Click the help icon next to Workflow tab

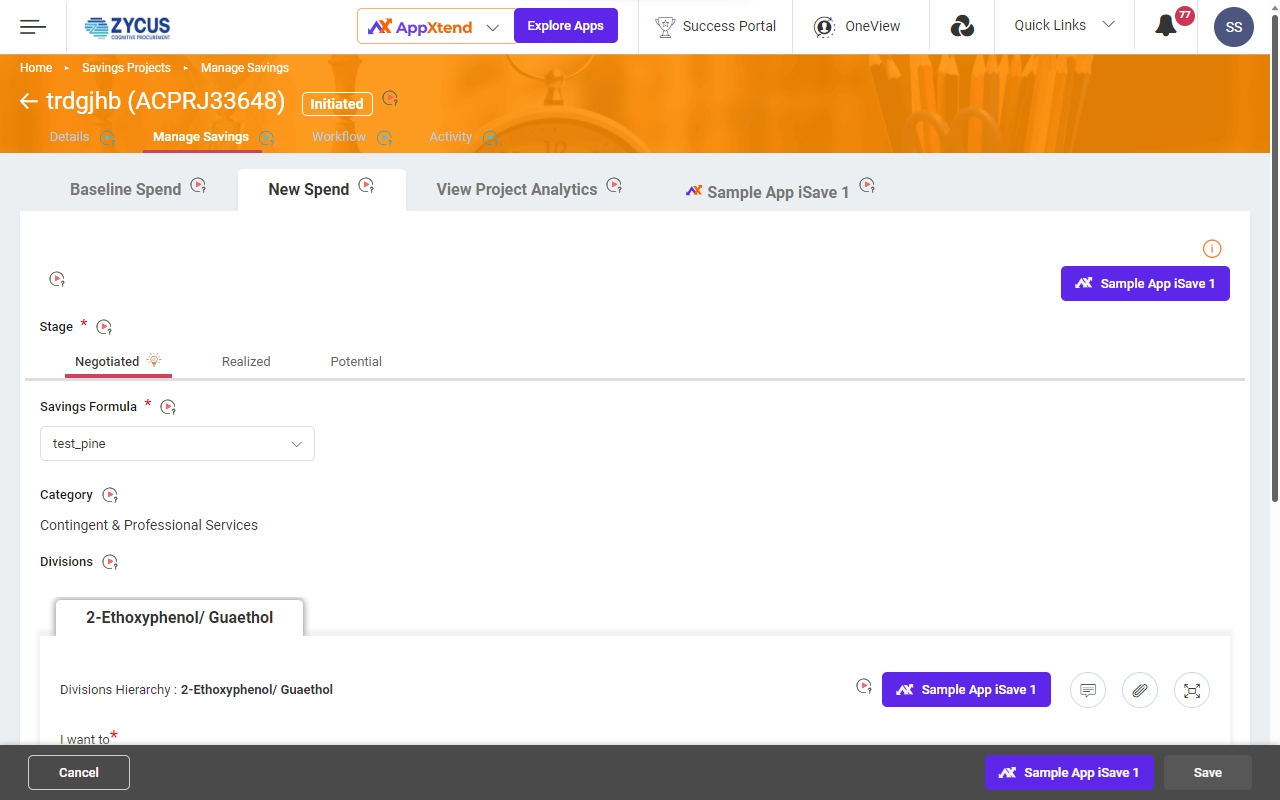click(384, 139)
